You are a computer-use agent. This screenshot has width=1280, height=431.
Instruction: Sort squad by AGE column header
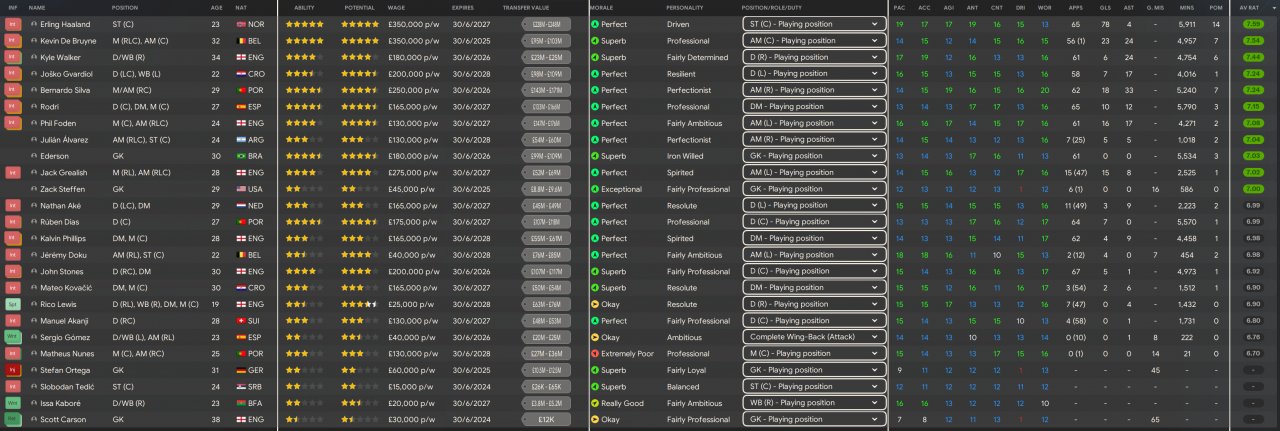[217, 7]
